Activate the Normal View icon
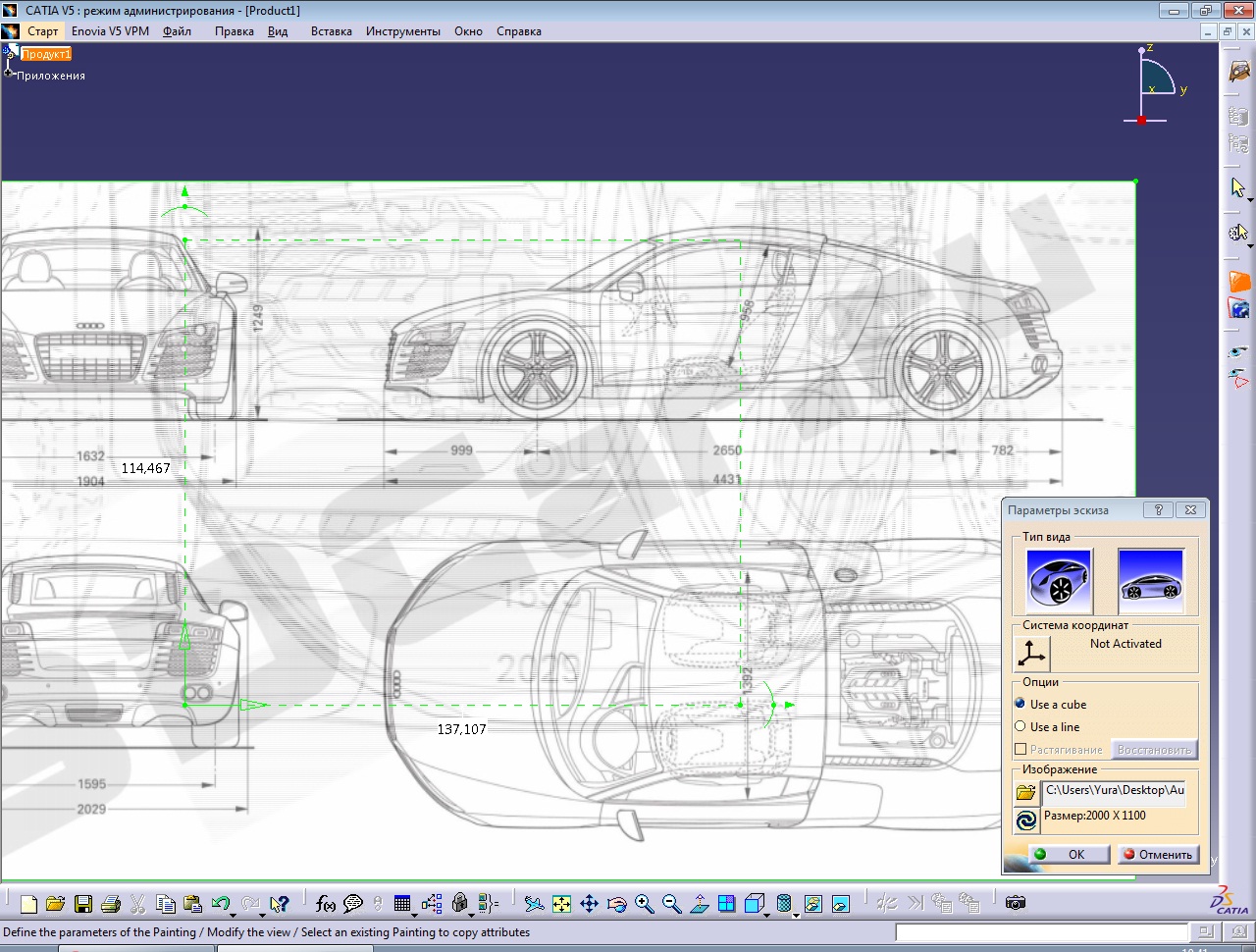The image size is (1256, 952). (699, 904)
